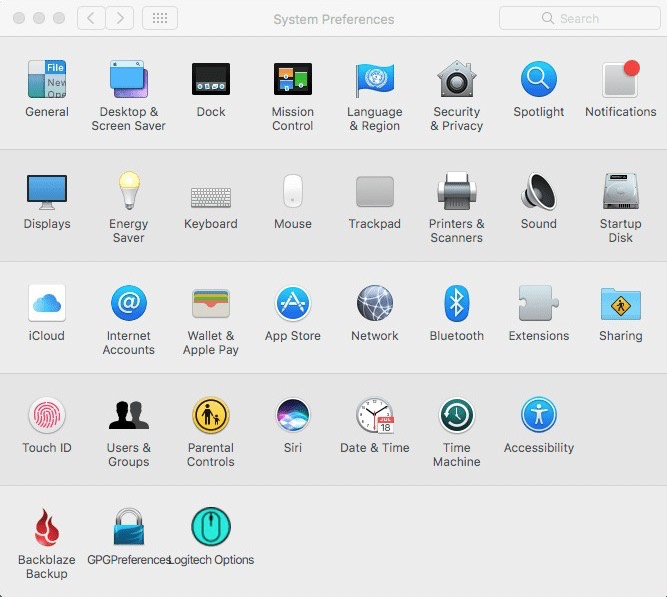Open GPGPreferences padlock icon
667x597 pixels.
coord(129,528)
